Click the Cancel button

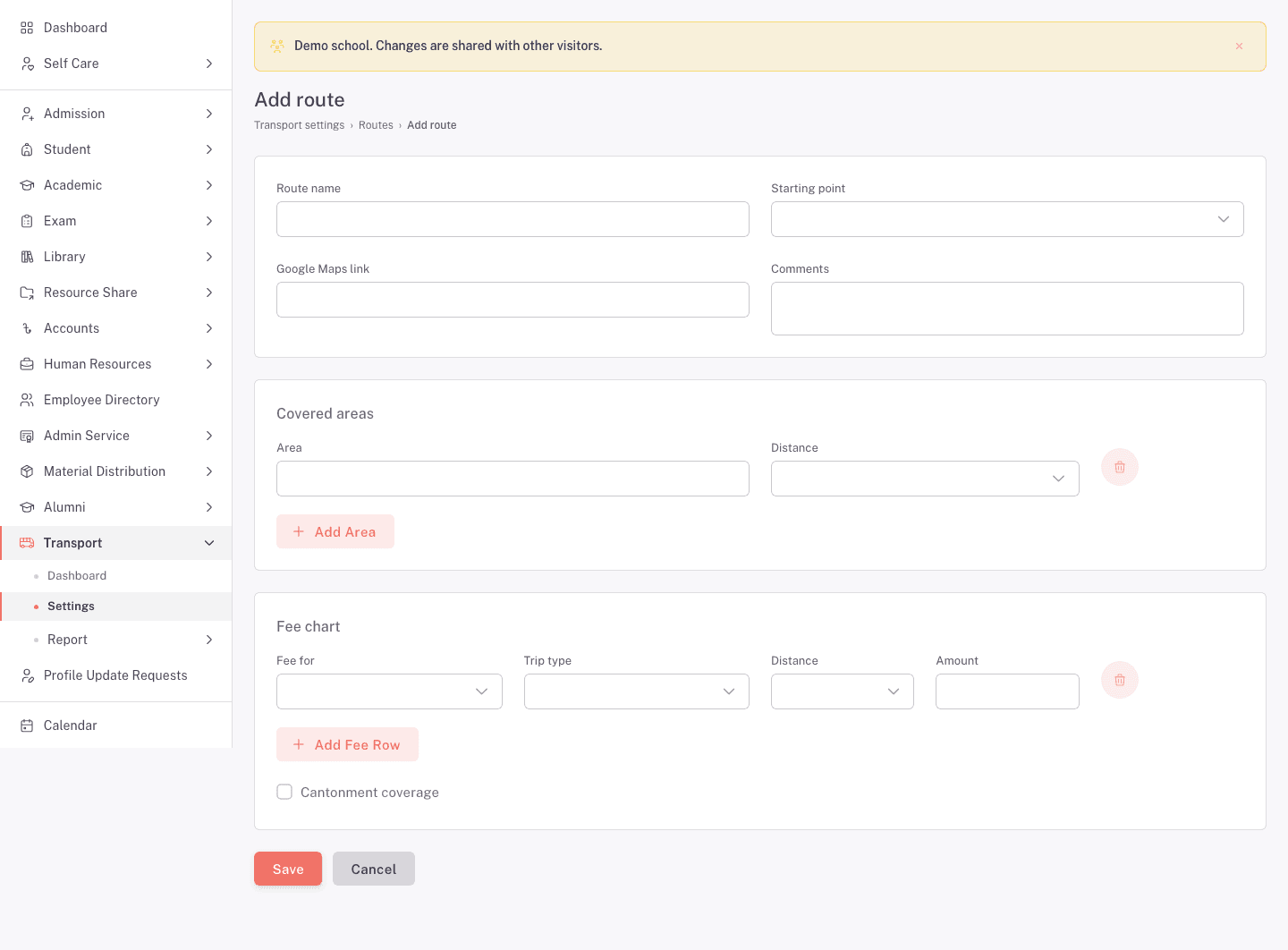point(374,869)
